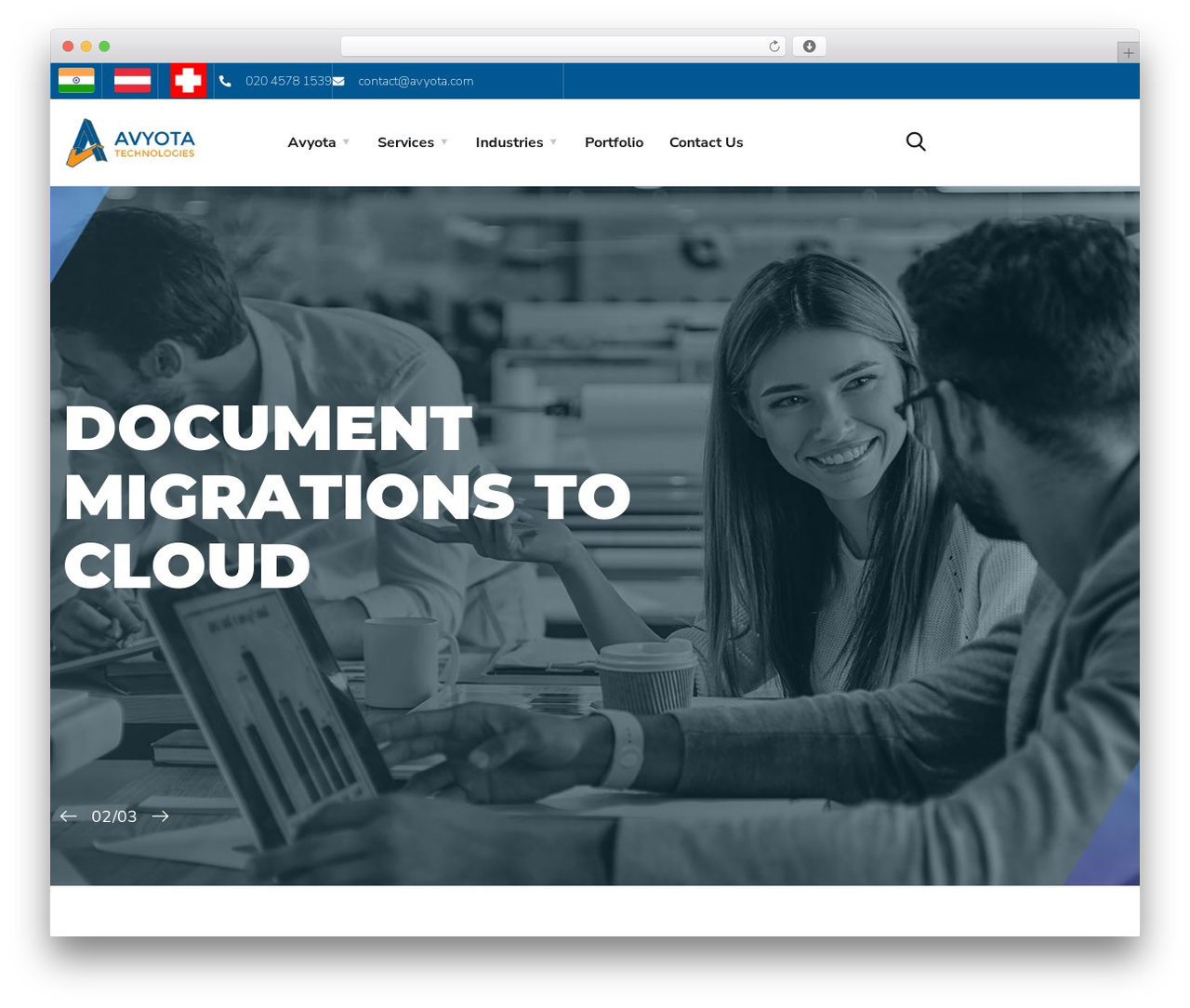Select the Austria flag icon
This screenshot has width=1190, height=1008.
(x=132, y=81)
